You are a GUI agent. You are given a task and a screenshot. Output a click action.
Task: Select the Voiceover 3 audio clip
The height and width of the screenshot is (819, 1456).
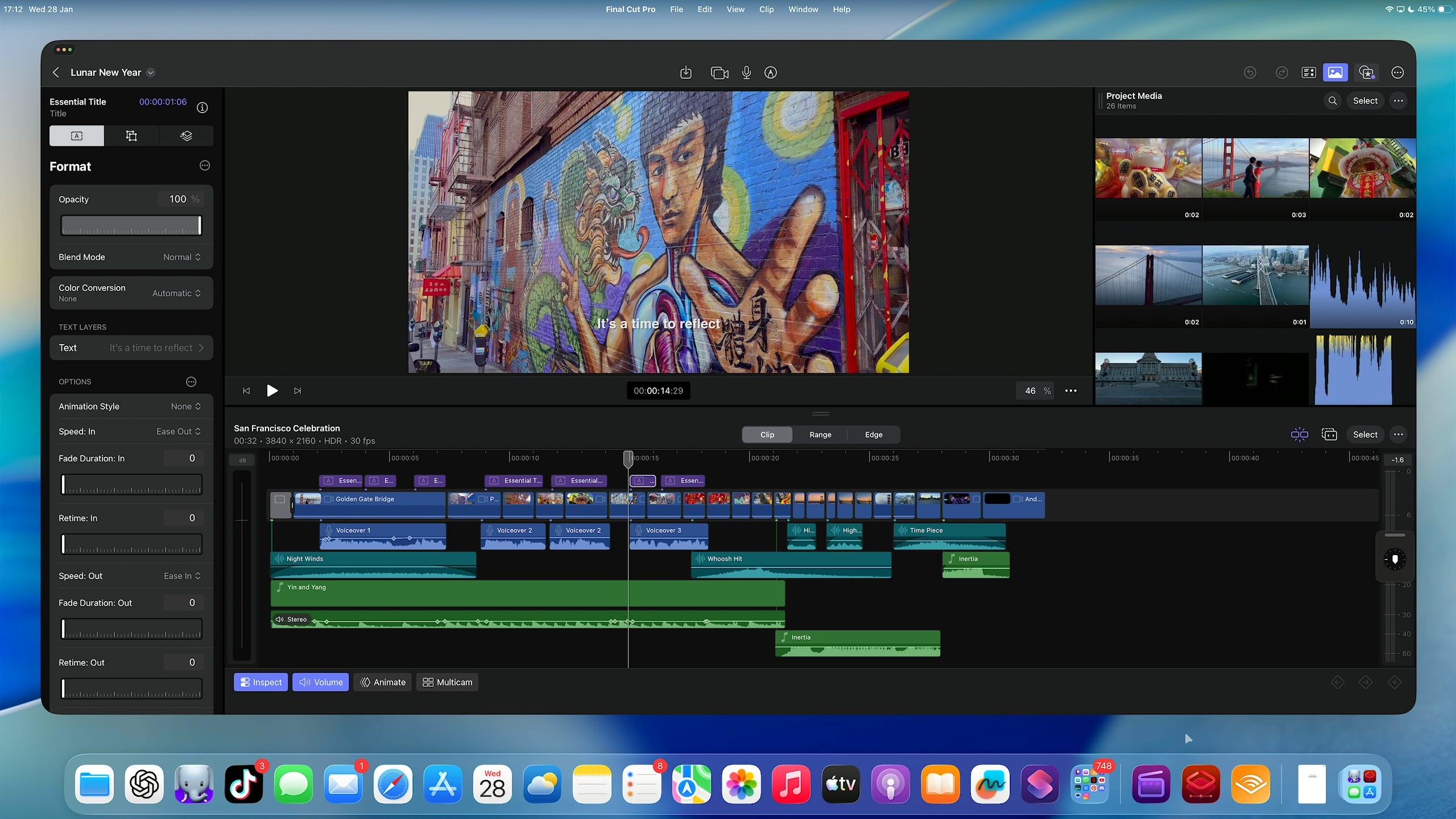669,536
